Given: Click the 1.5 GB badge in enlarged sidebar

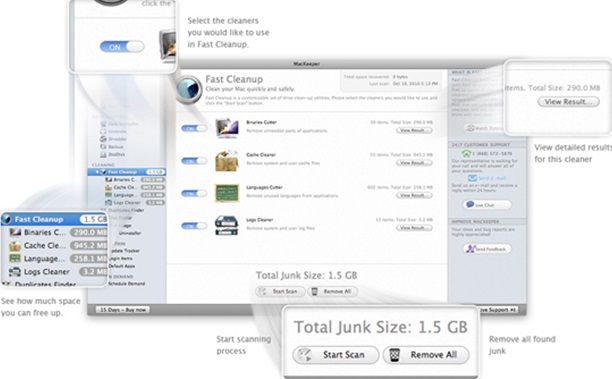Looking at the screenshot, I should pos(94,219).
